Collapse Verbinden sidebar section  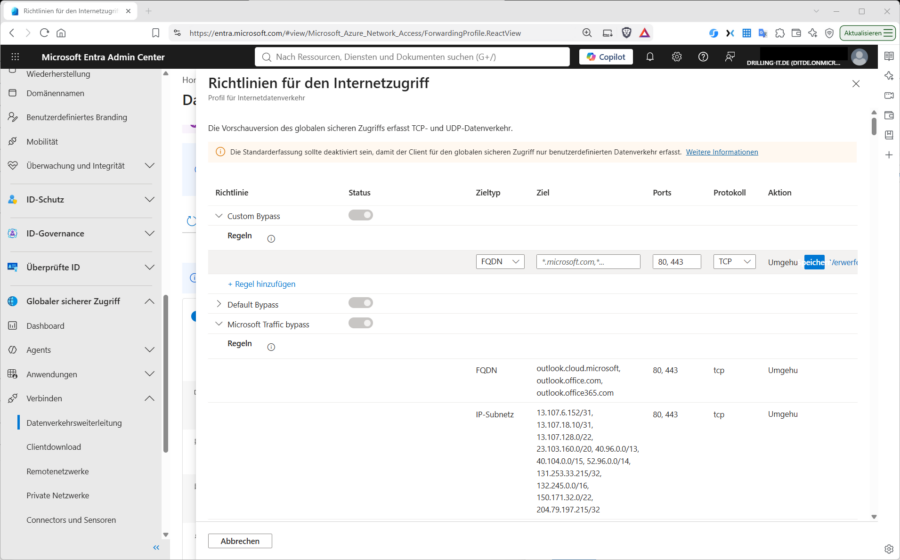pos(149,398)
